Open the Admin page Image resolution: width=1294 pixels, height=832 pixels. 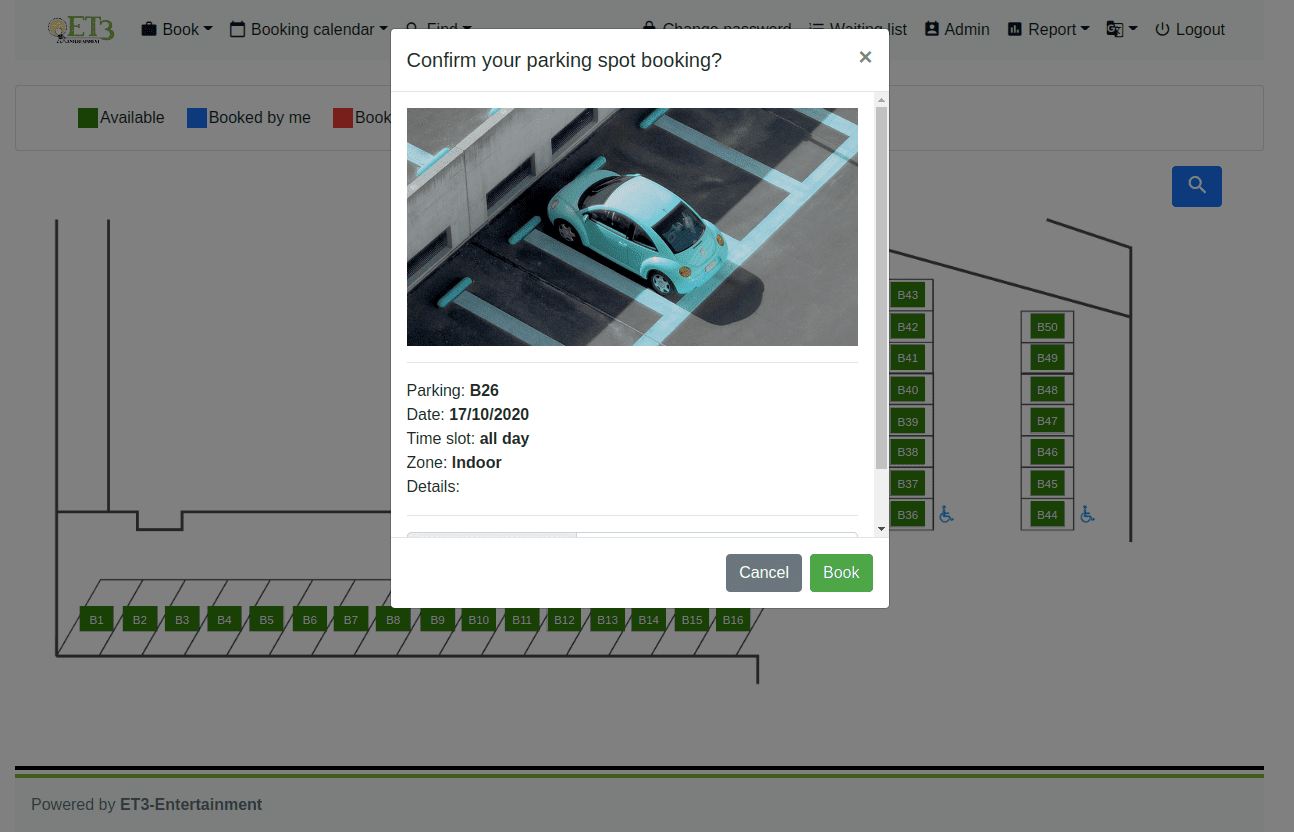[x=957, y=29]
